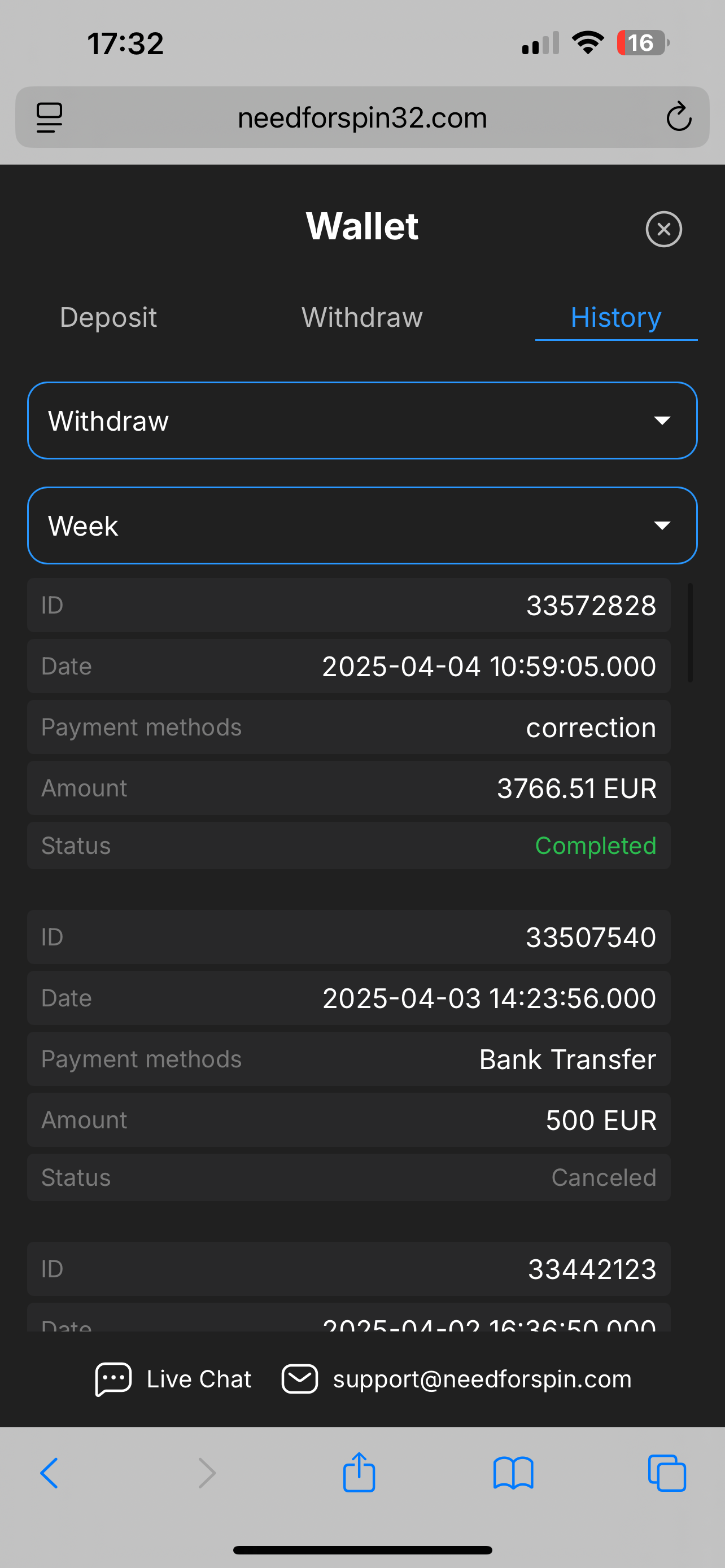Show open tabs with Safari tabs icon

point(667,1473)
